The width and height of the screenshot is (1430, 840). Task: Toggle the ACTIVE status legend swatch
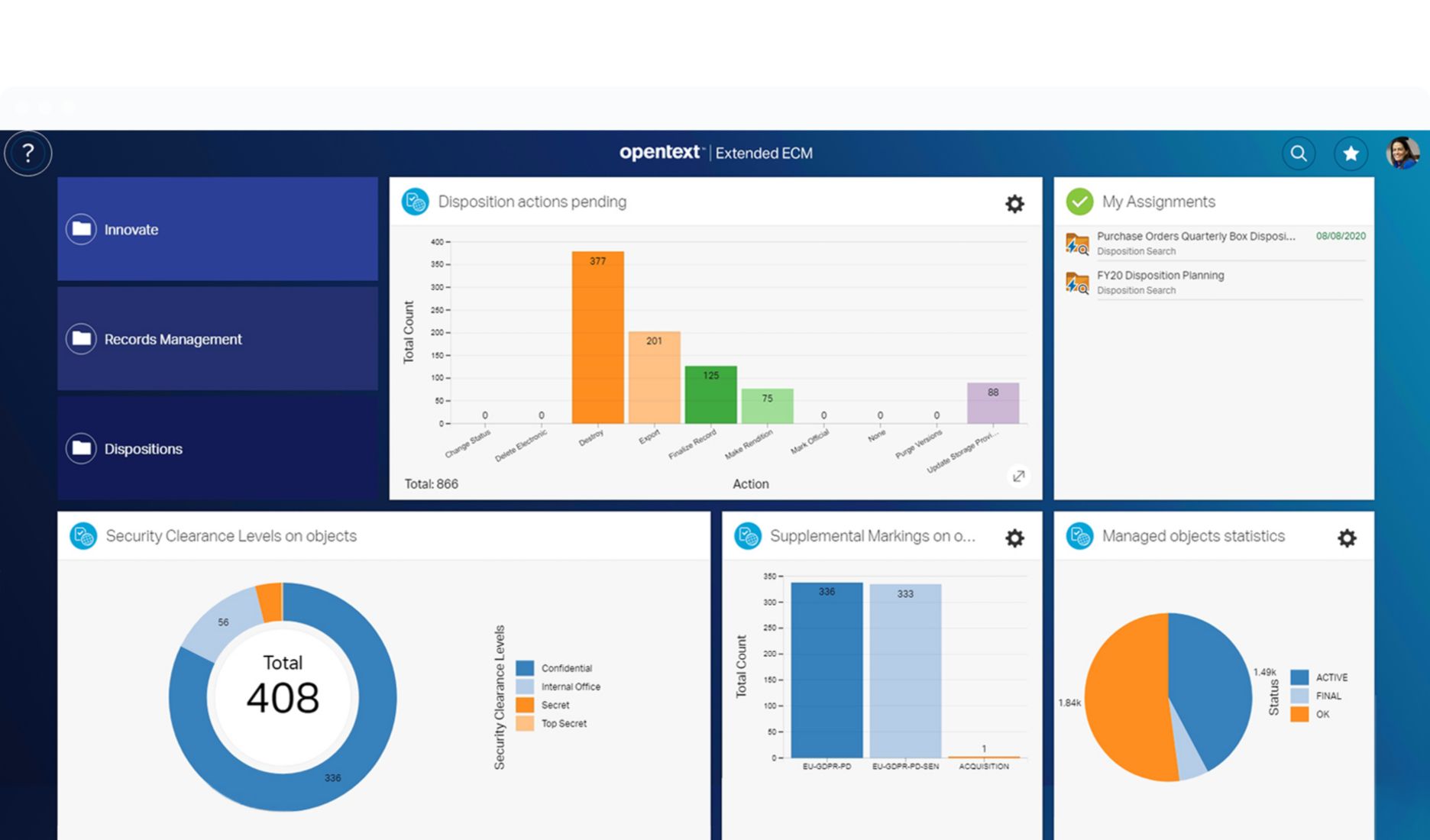(x=1299, y=677)
